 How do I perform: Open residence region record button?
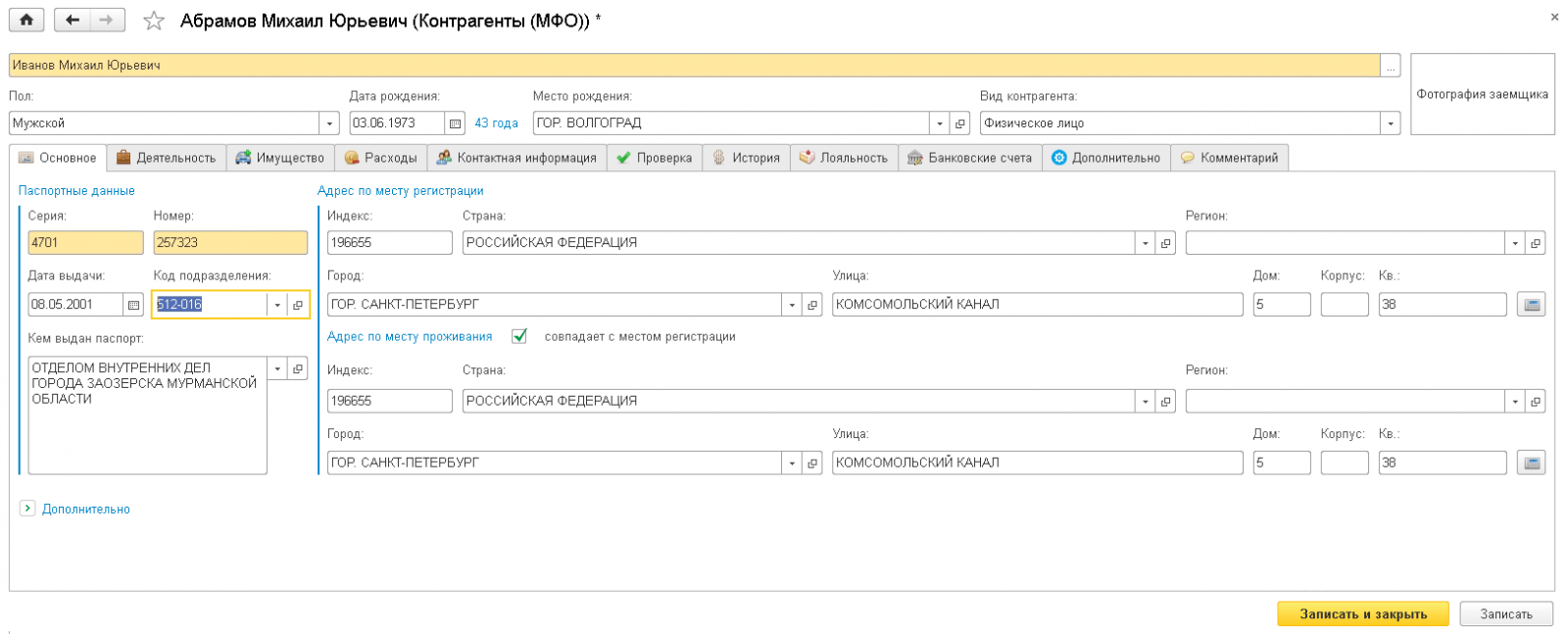[1536, 401]
